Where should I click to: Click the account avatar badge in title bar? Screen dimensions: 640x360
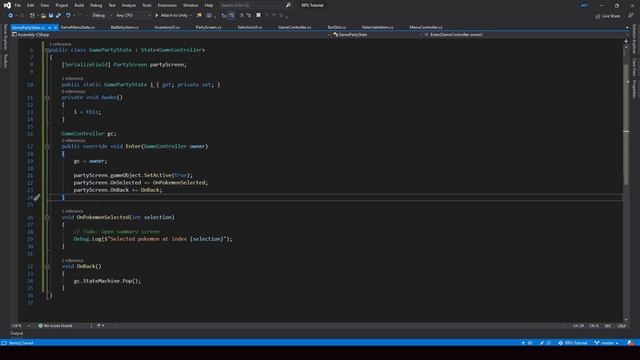(x=584, y=5)
